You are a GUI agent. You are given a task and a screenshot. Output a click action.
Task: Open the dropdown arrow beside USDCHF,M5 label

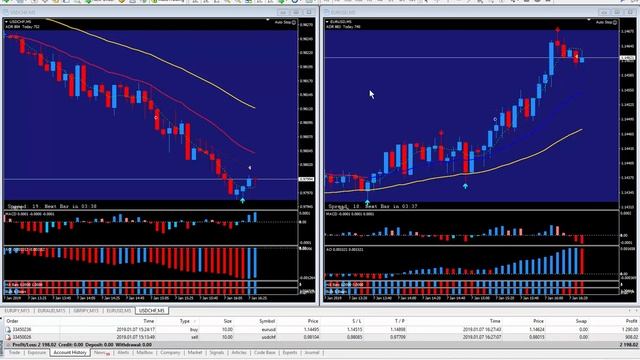[x=6, y=21]
